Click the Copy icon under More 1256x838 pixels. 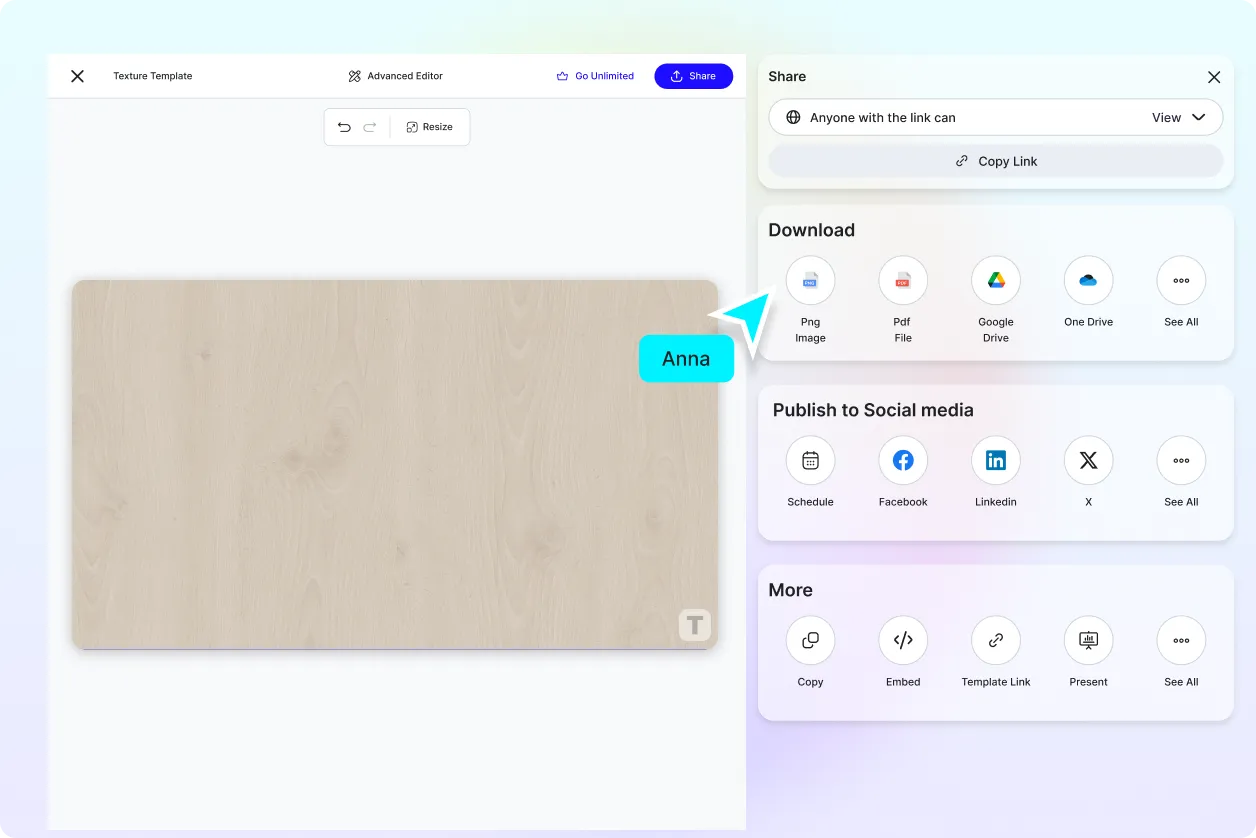[x=810, y=640]
